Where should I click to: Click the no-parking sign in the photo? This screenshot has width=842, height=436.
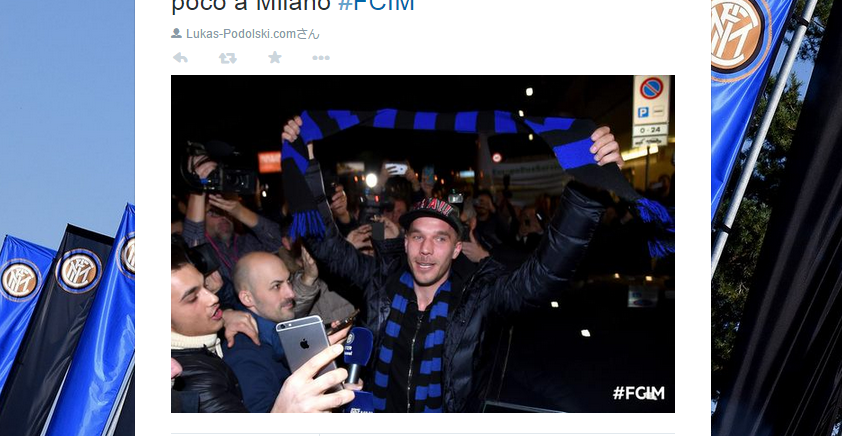(651, 89)
